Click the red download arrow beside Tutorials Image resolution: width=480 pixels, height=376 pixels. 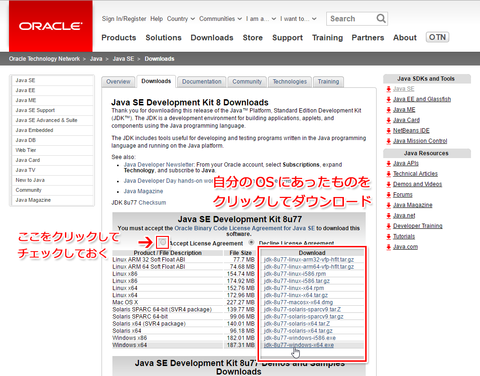point(388,237)
